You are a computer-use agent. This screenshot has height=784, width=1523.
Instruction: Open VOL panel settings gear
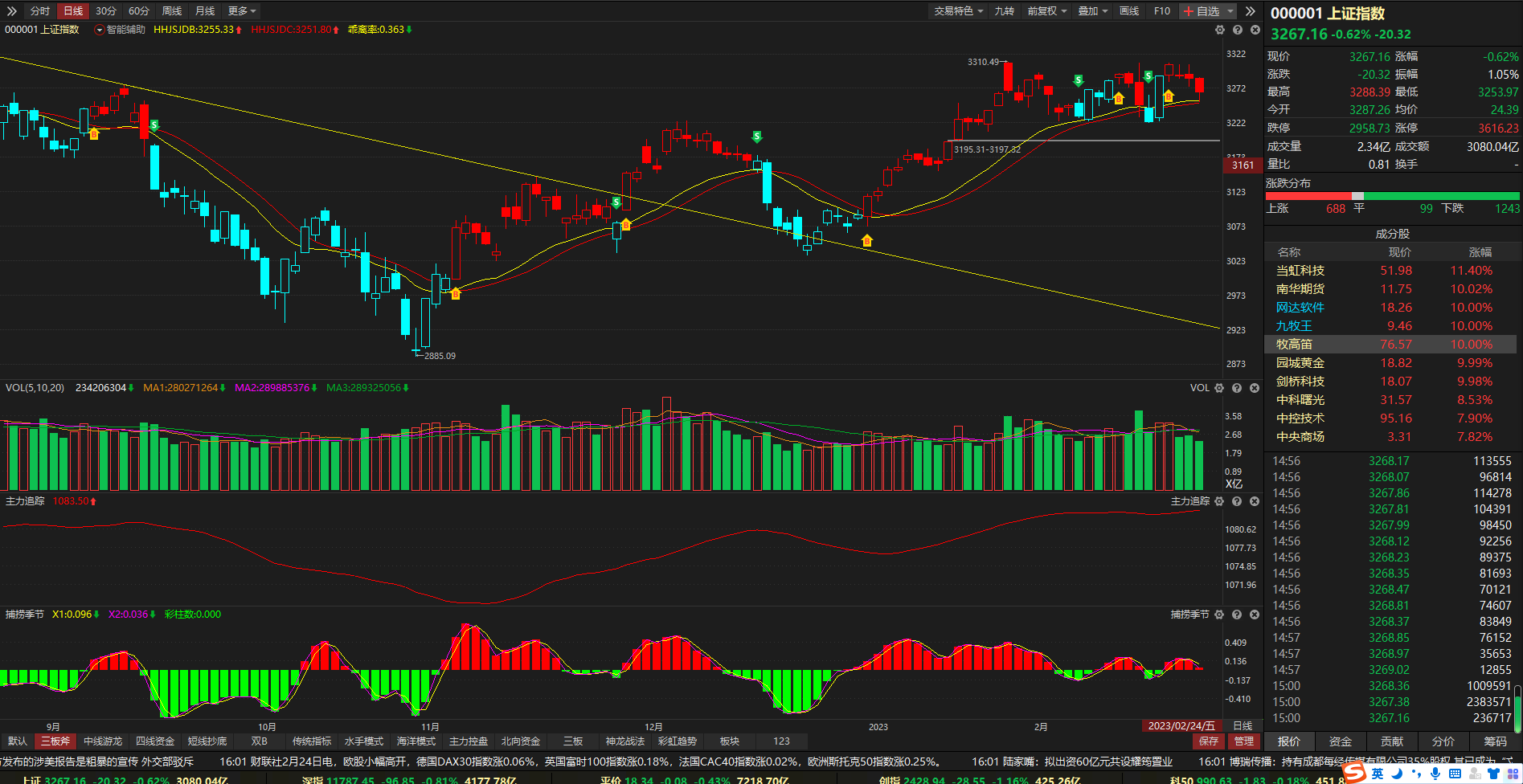click(1219, 388)
